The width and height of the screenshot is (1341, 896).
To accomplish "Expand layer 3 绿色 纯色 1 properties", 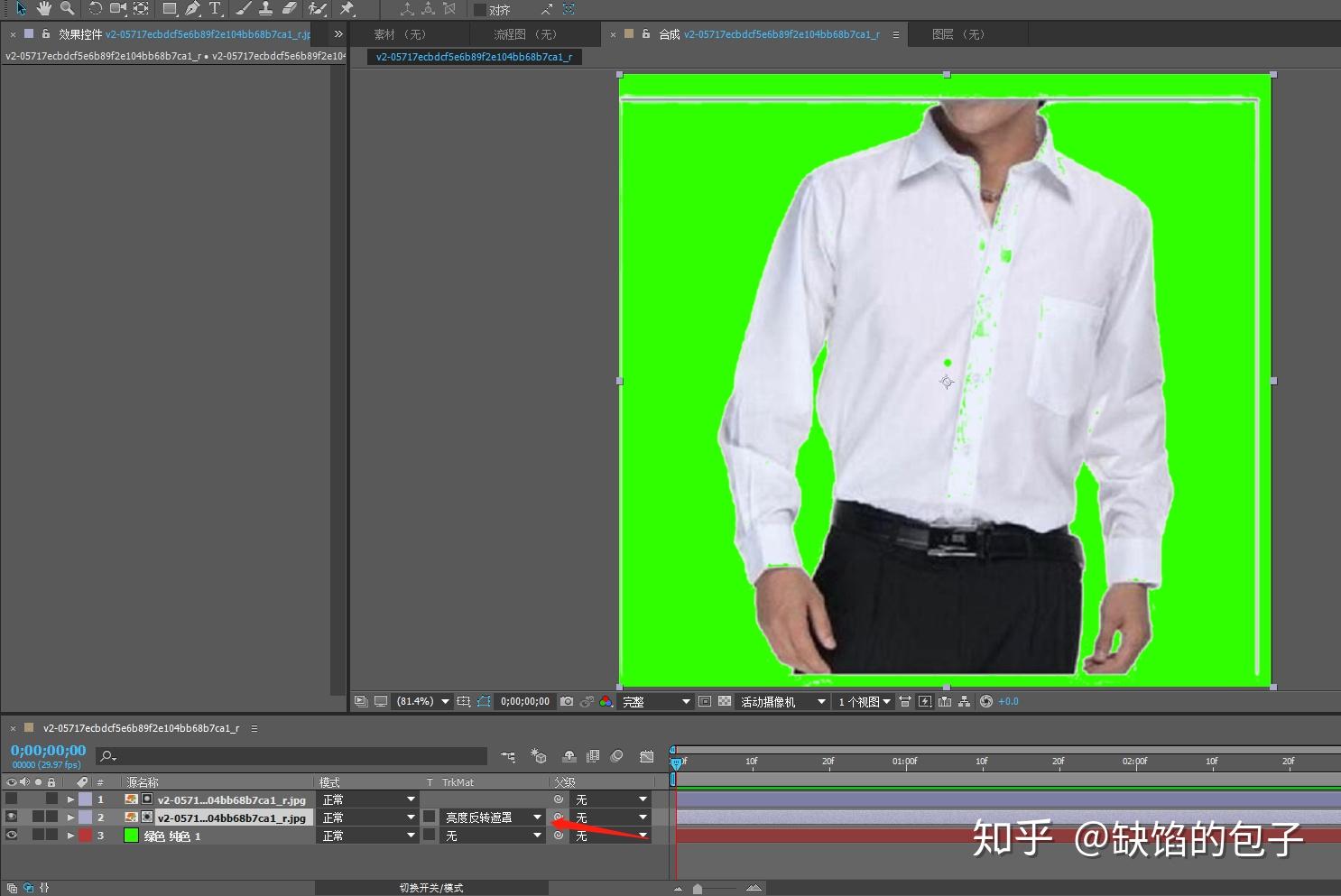I will (x=70, y=836).
